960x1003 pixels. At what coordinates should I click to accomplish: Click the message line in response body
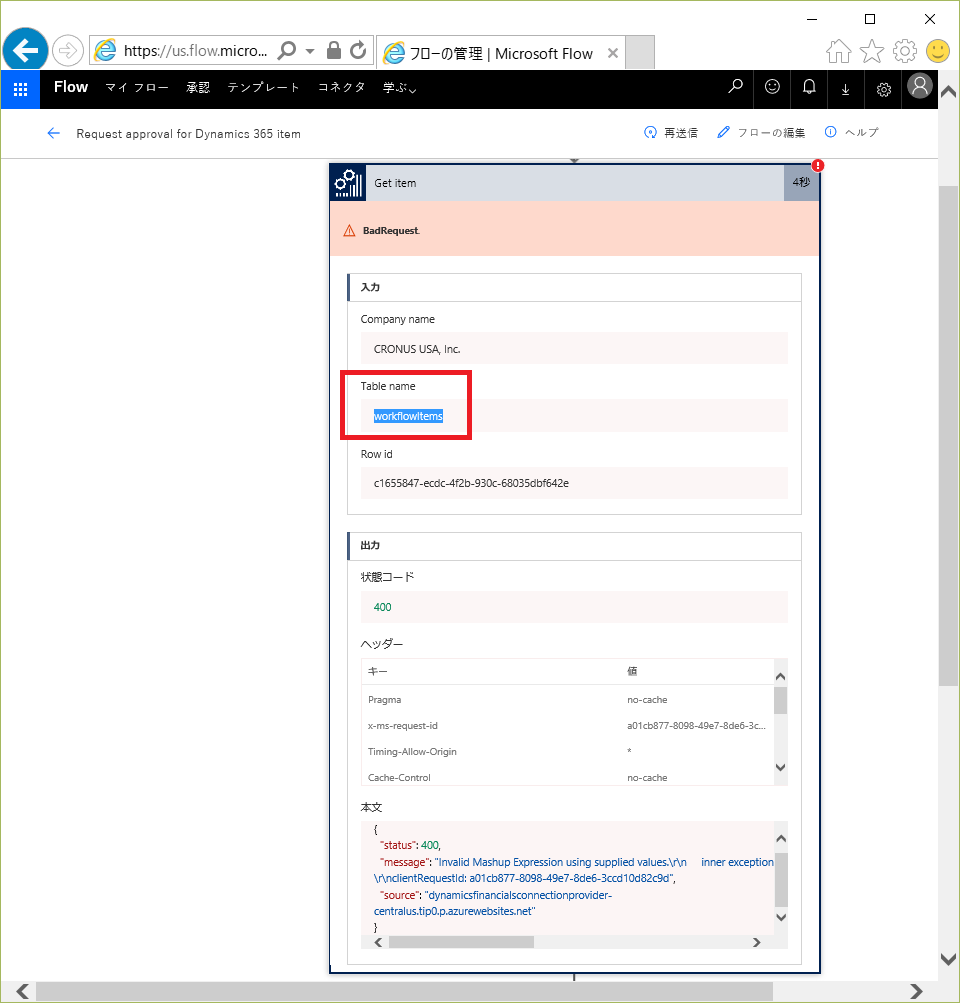coord(573,870)
